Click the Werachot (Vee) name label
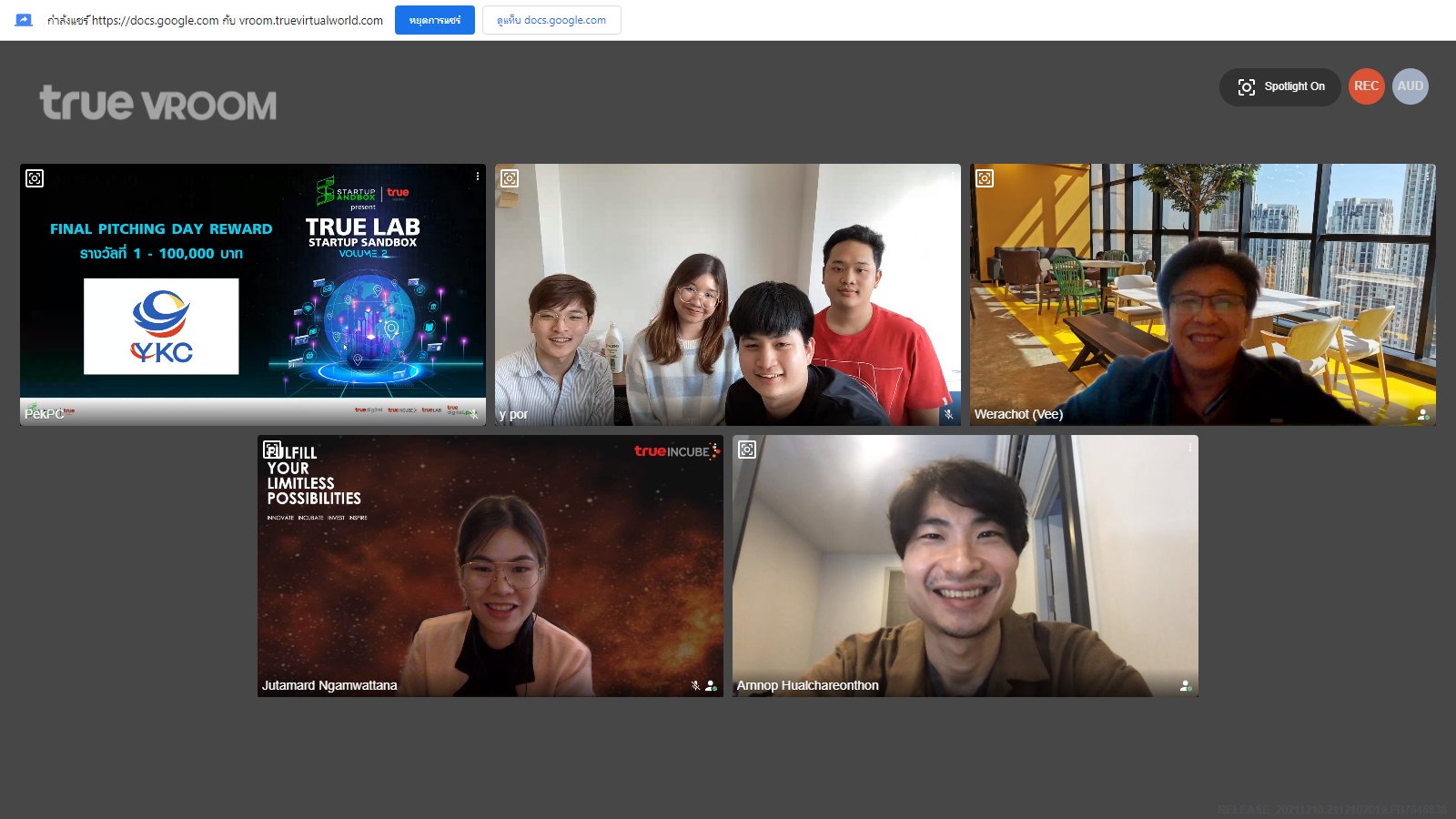The height and width of the screenshot is (819, 1456). 1018,414
